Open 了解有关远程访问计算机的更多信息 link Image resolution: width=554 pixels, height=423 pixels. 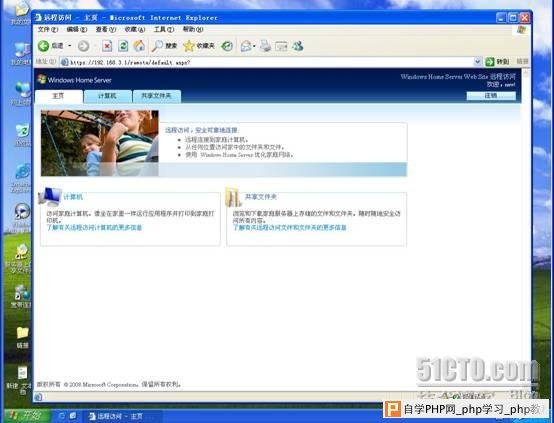coord(94,228)
